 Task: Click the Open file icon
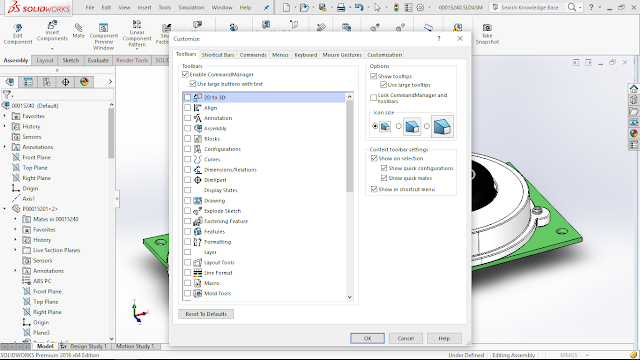click(x=304, y=7)
